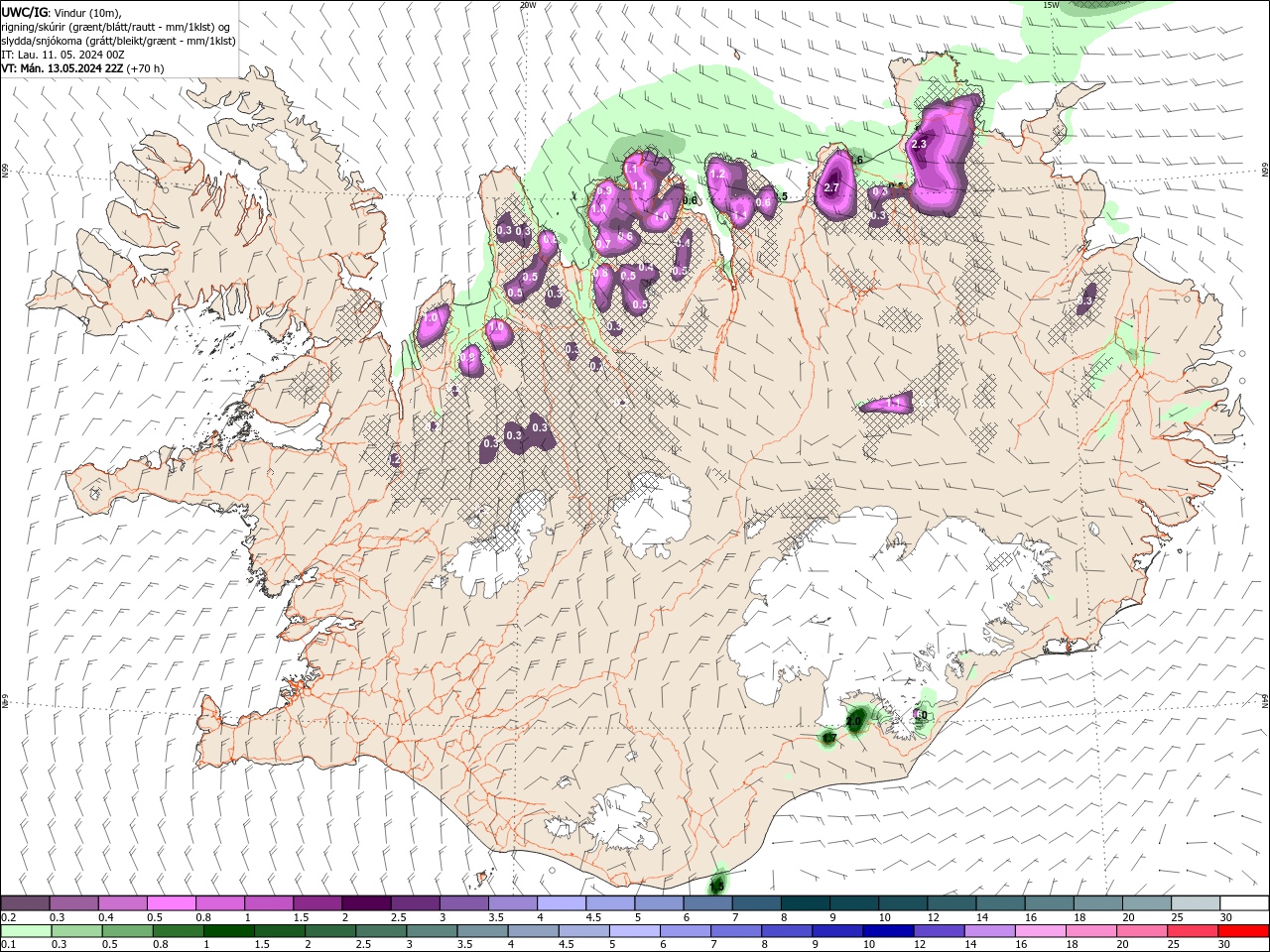The image size is (1270, 952).
Task: Click the dark purple-grey swatch above legend value 0.2
Action: point(25,903)
